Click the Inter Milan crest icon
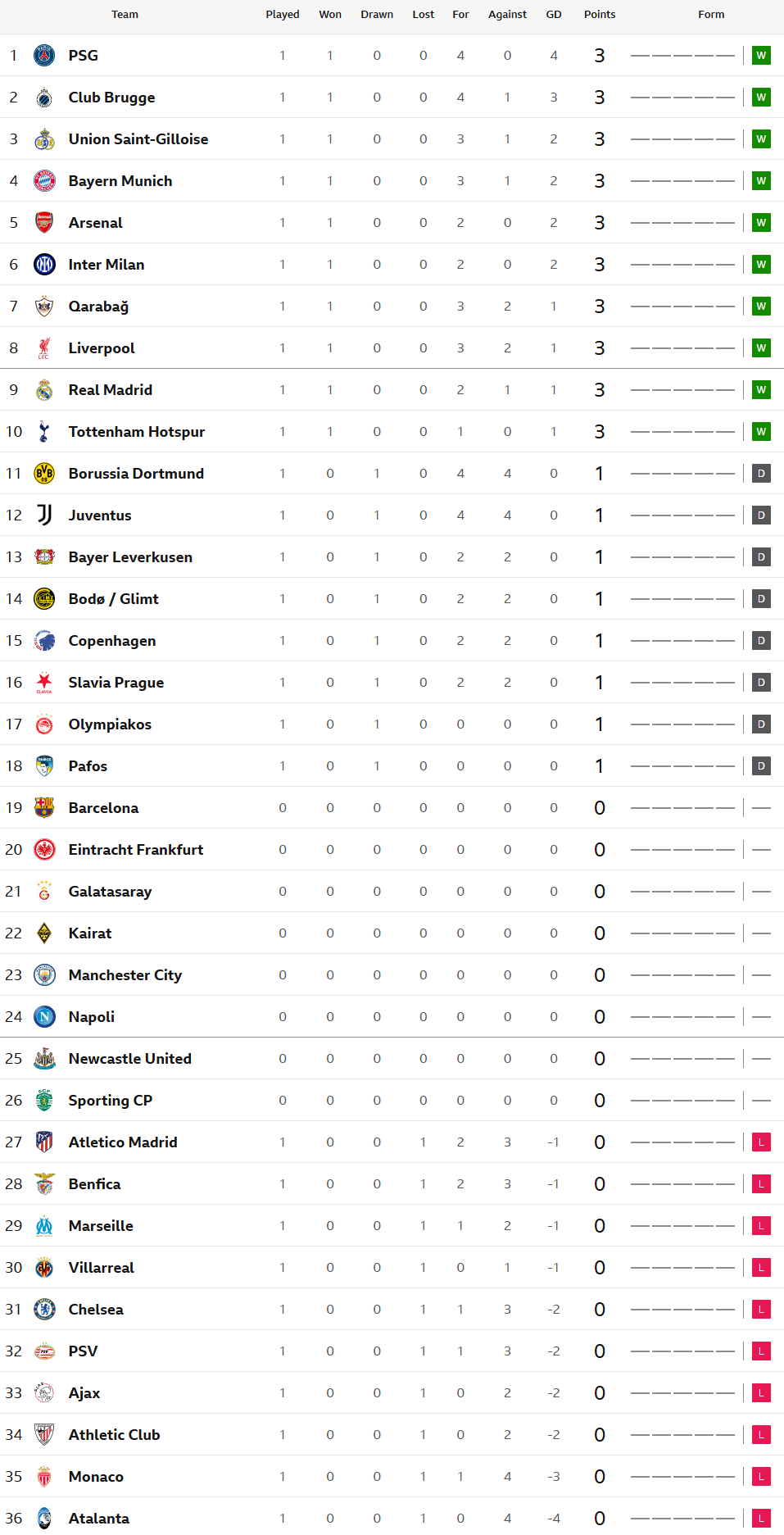 pyautogui.click(x=44, y=265)
